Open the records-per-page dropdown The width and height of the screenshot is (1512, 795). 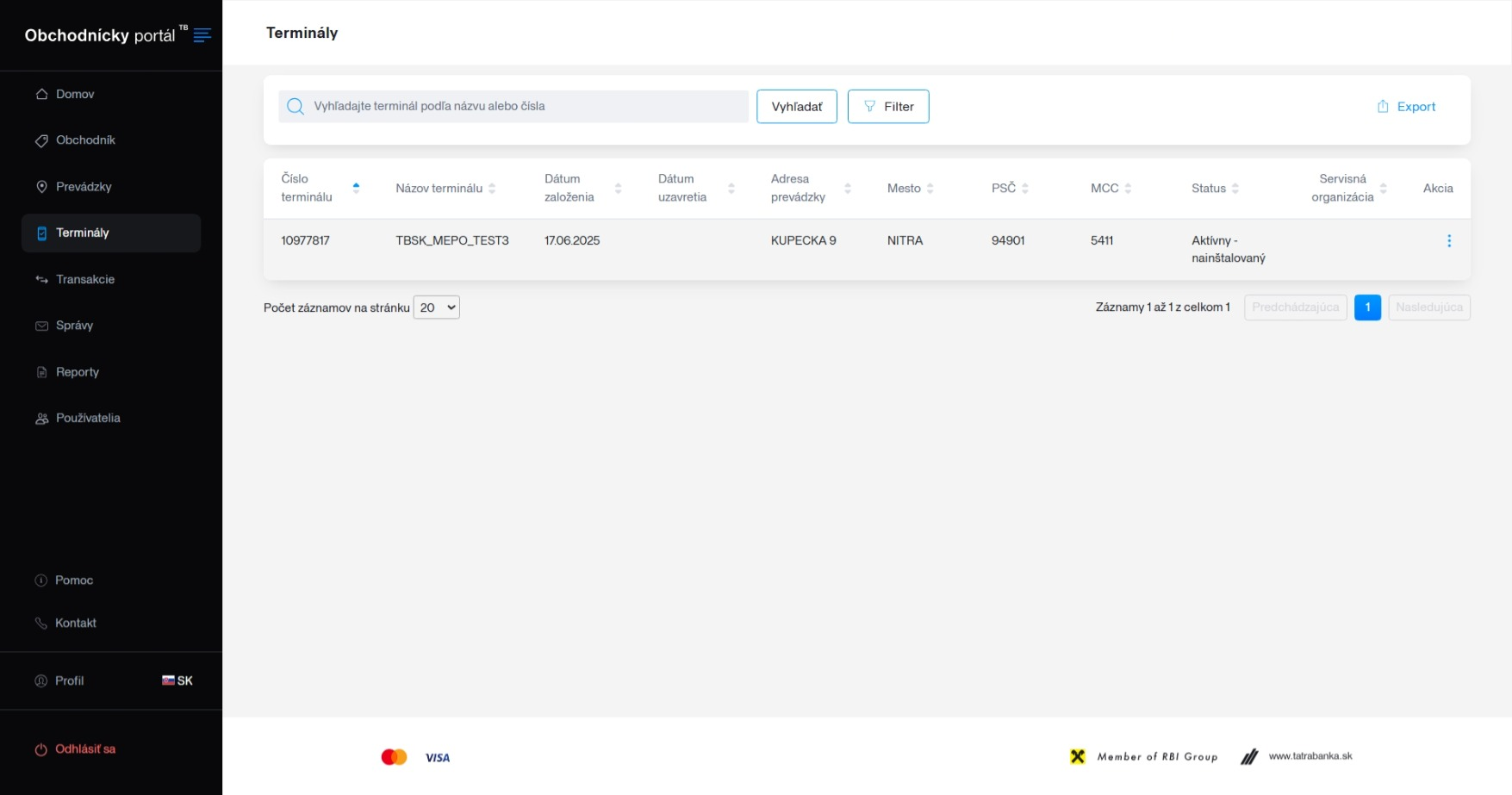coord(436,307)
